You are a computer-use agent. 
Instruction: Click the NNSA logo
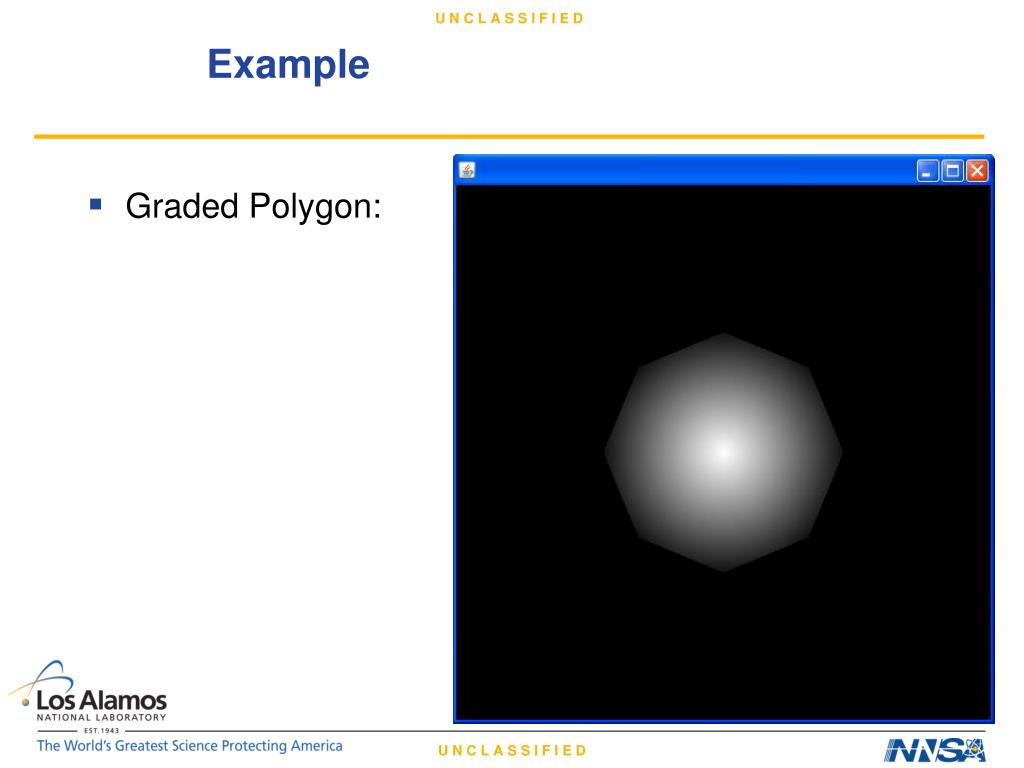tap(935, 750)
